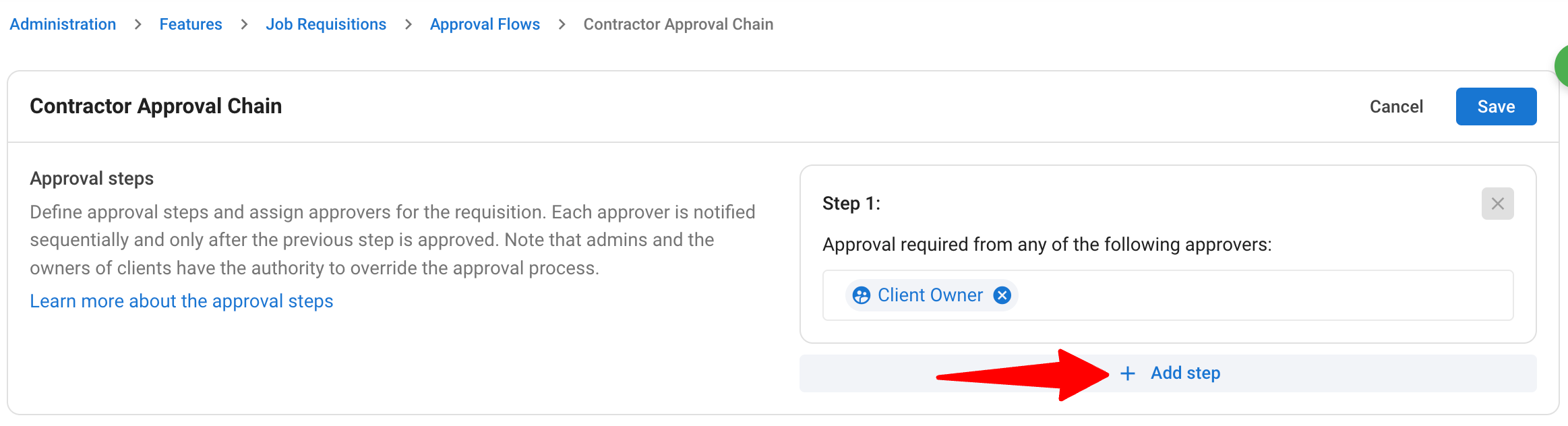Viewport: 1568px width, 426px height.
Task: Click the chevron after Administration breadcrumb
Action: click(138, 24)
